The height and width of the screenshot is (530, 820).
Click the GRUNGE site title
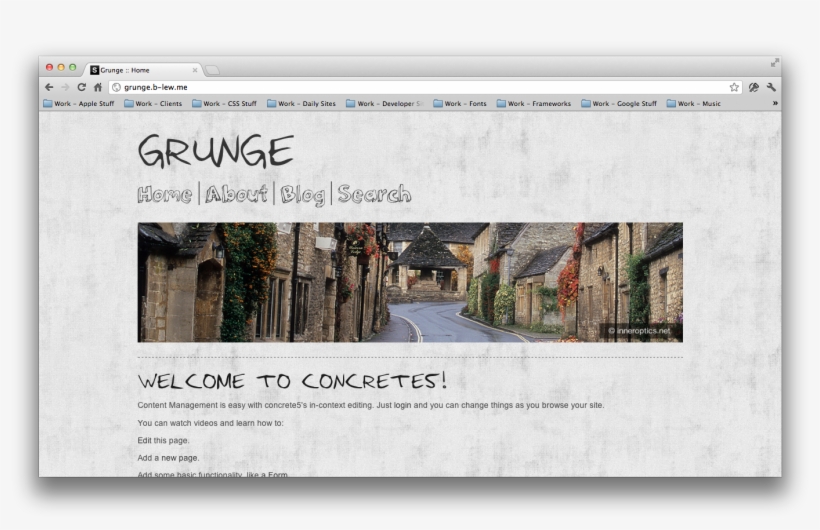coord(215,151)
